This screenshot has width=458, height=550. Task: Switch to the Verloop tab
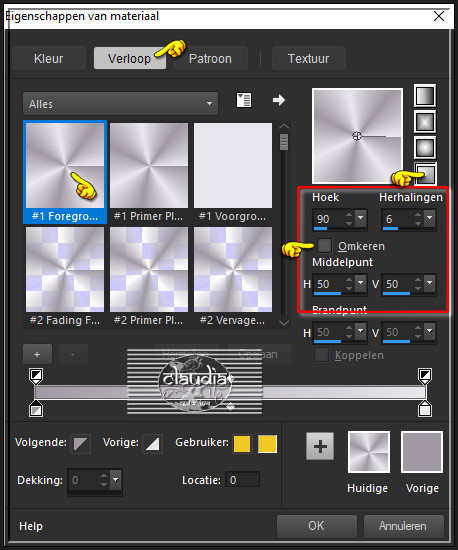click(130, 58)
